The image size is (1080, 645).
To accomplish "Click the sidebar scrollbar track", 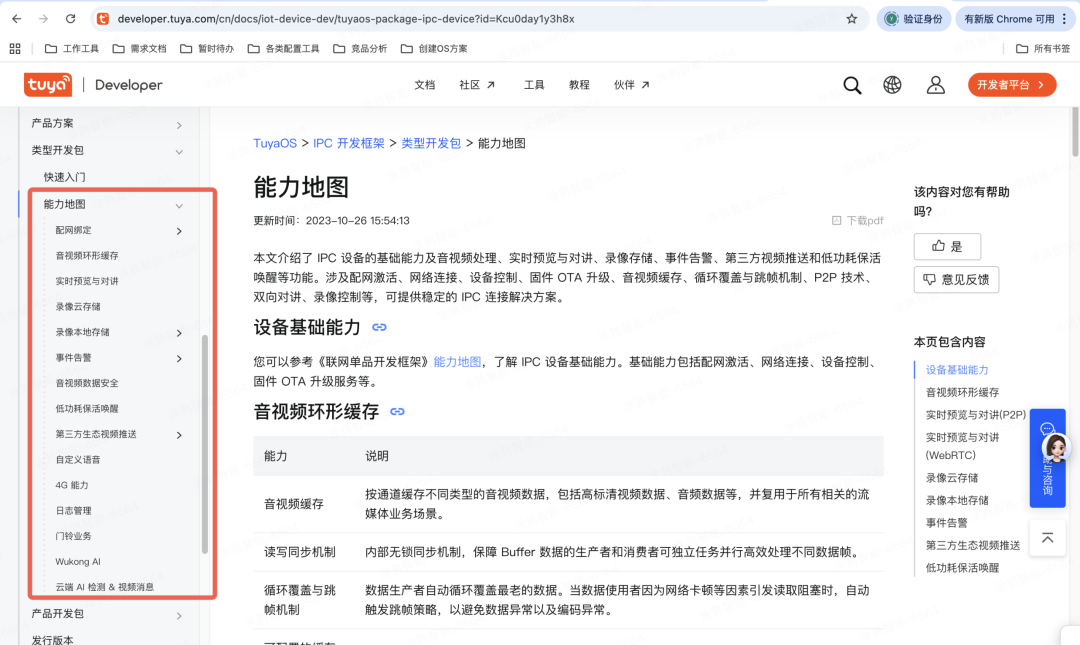I will click(205, 400).
